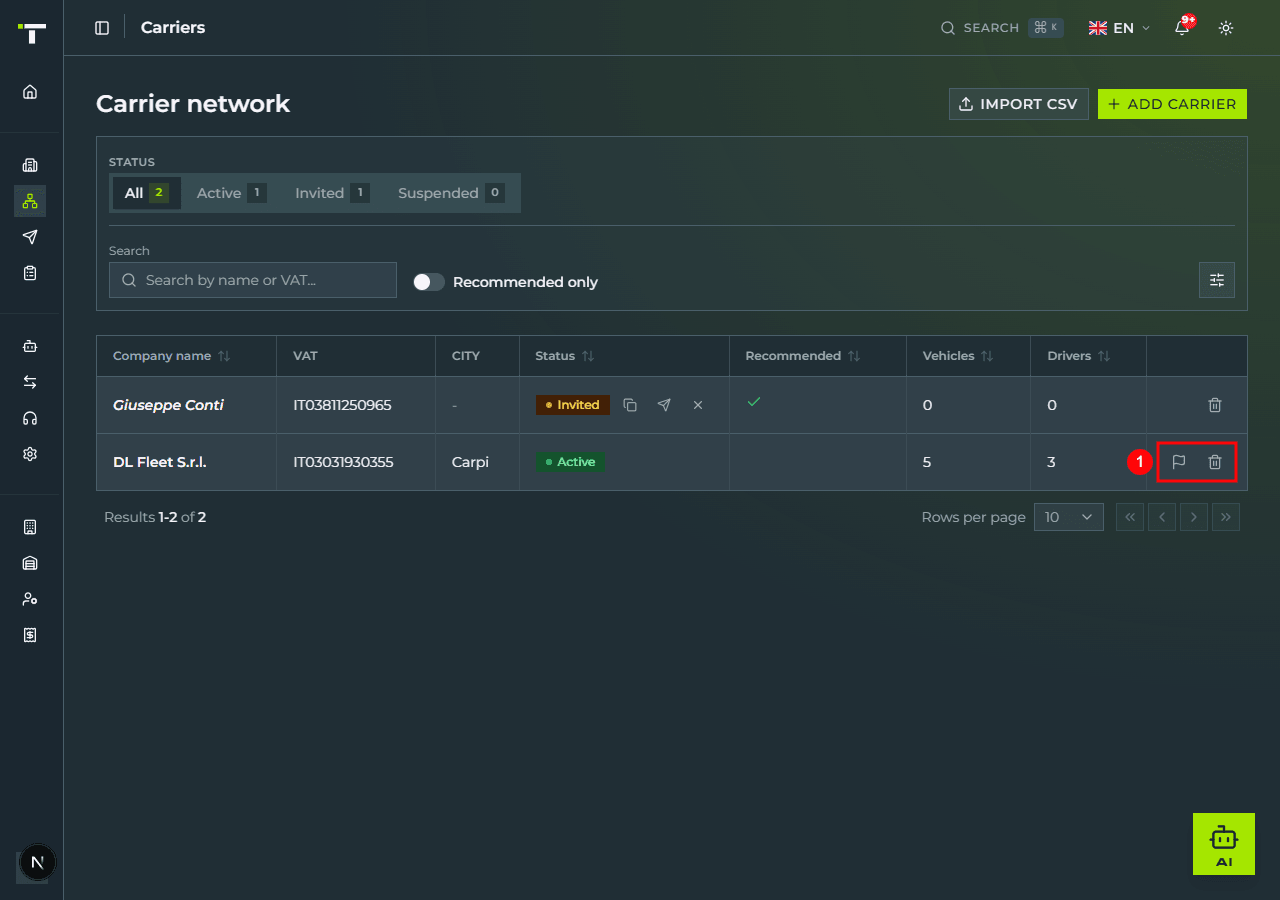Click the drivers count 3 for DL Fleet
Image resolution: width=1280 pixels, height=900 pixels.
(1051, 462)
